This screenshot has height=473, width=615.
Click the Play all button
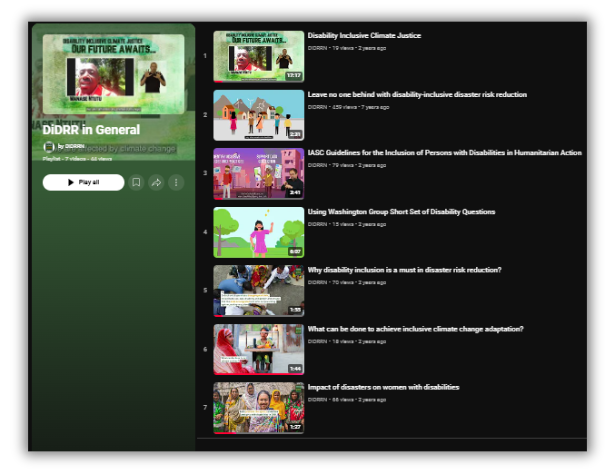(83, 182)
